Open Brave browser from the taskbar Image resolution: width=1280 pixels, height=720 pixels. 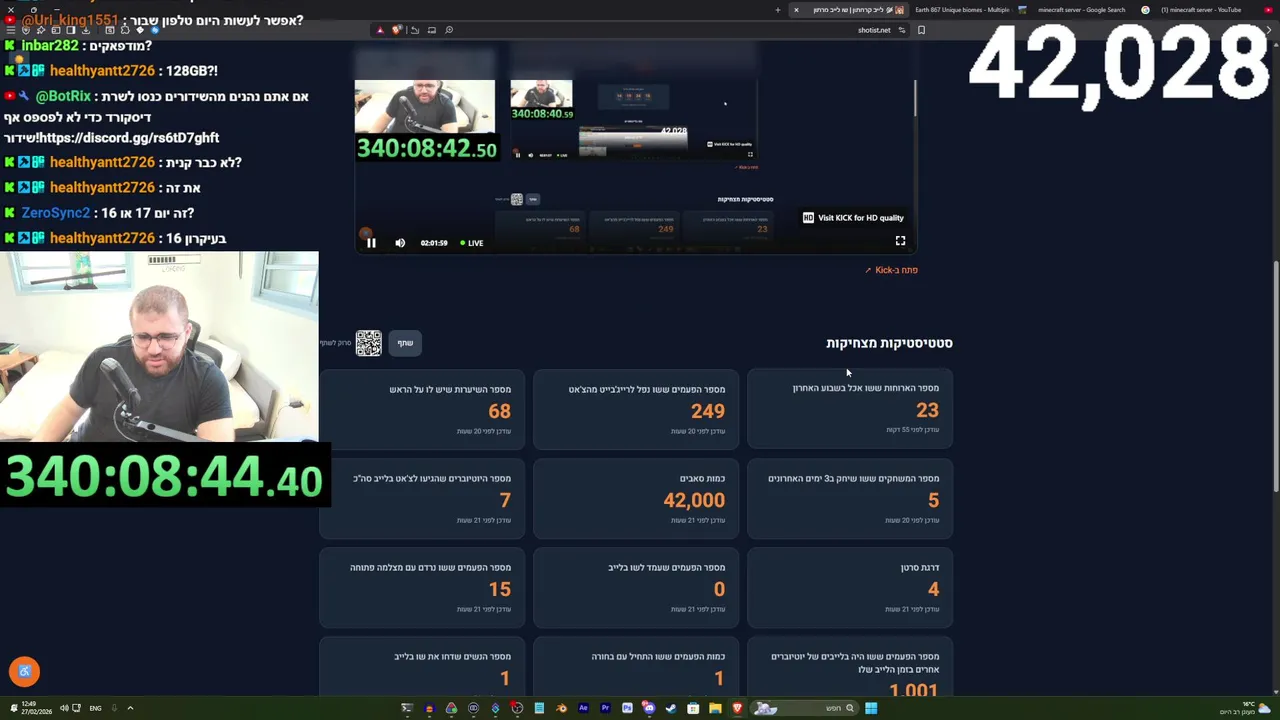[x=737, y=708]
